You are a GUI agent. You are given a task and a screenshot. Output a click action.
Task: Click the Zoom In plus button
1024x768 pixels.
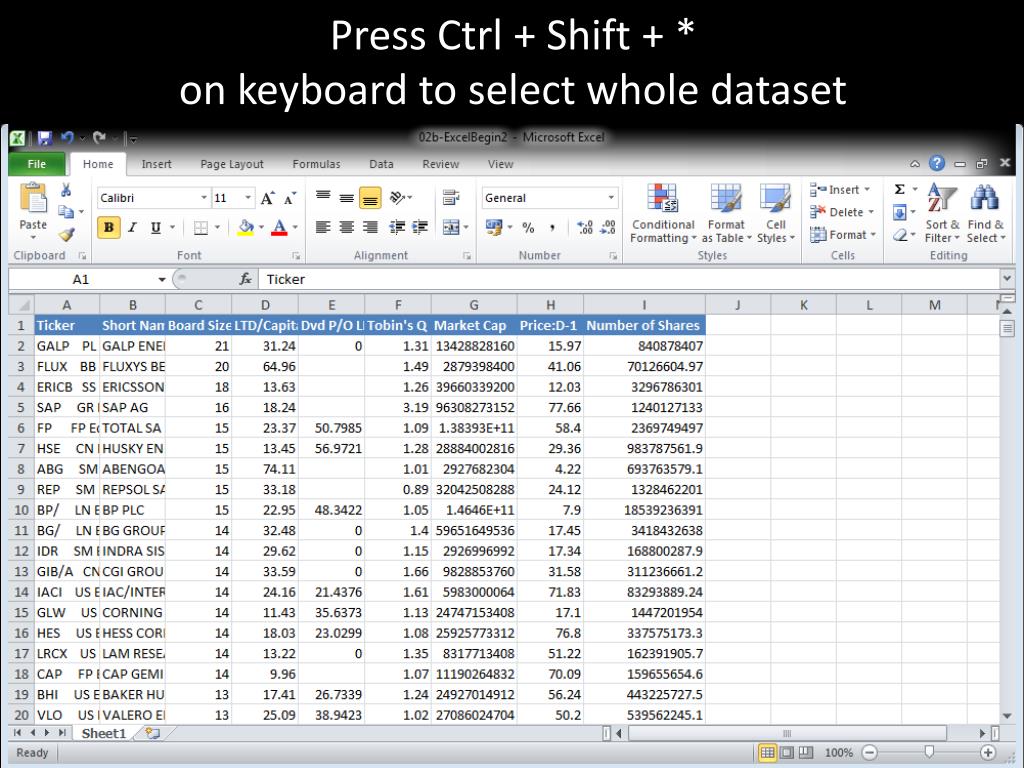(x=988, y=752)
